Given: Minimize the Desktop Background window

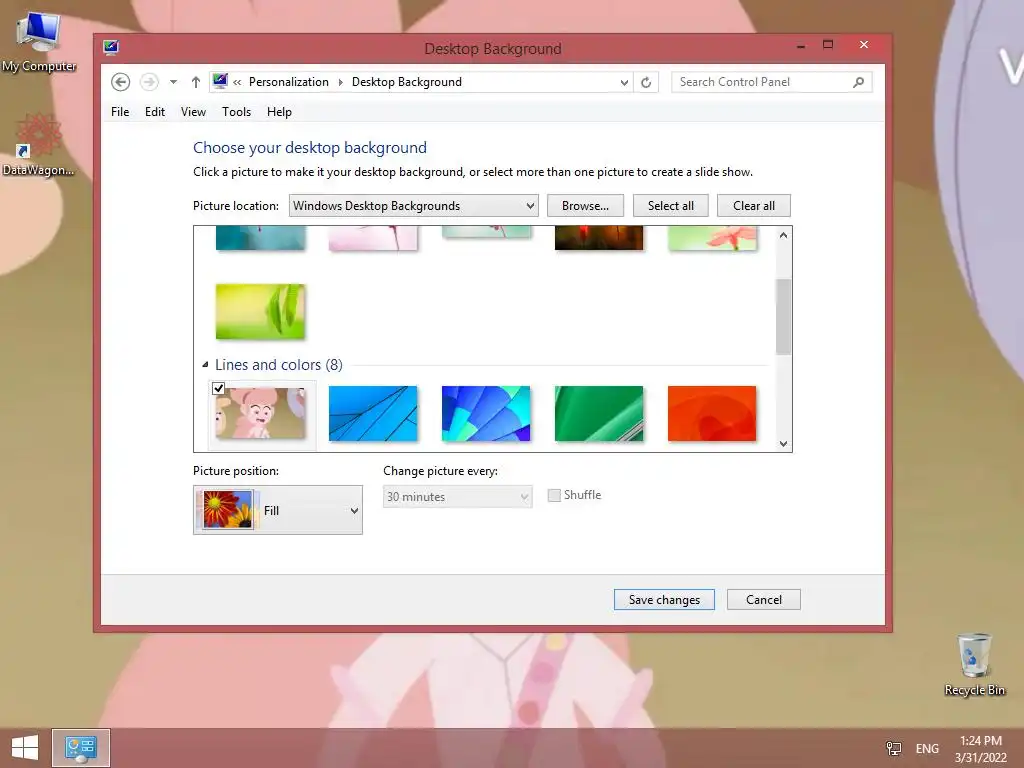Looking at the screenshot, I should pyautogui.click(x=801, y=46).
